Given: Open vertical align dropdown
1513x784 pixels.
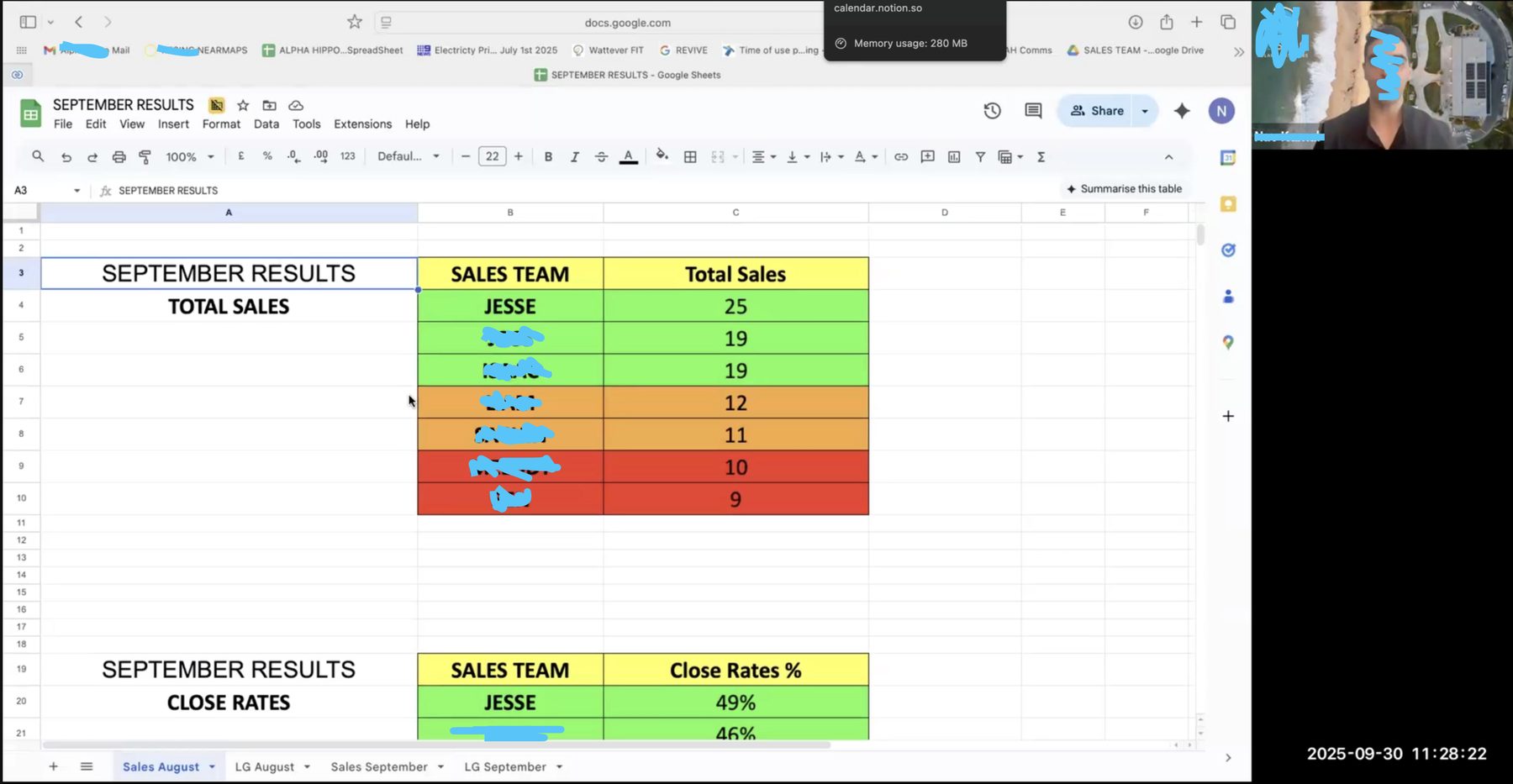Looking at the screenshot, I should click(798, 157).
